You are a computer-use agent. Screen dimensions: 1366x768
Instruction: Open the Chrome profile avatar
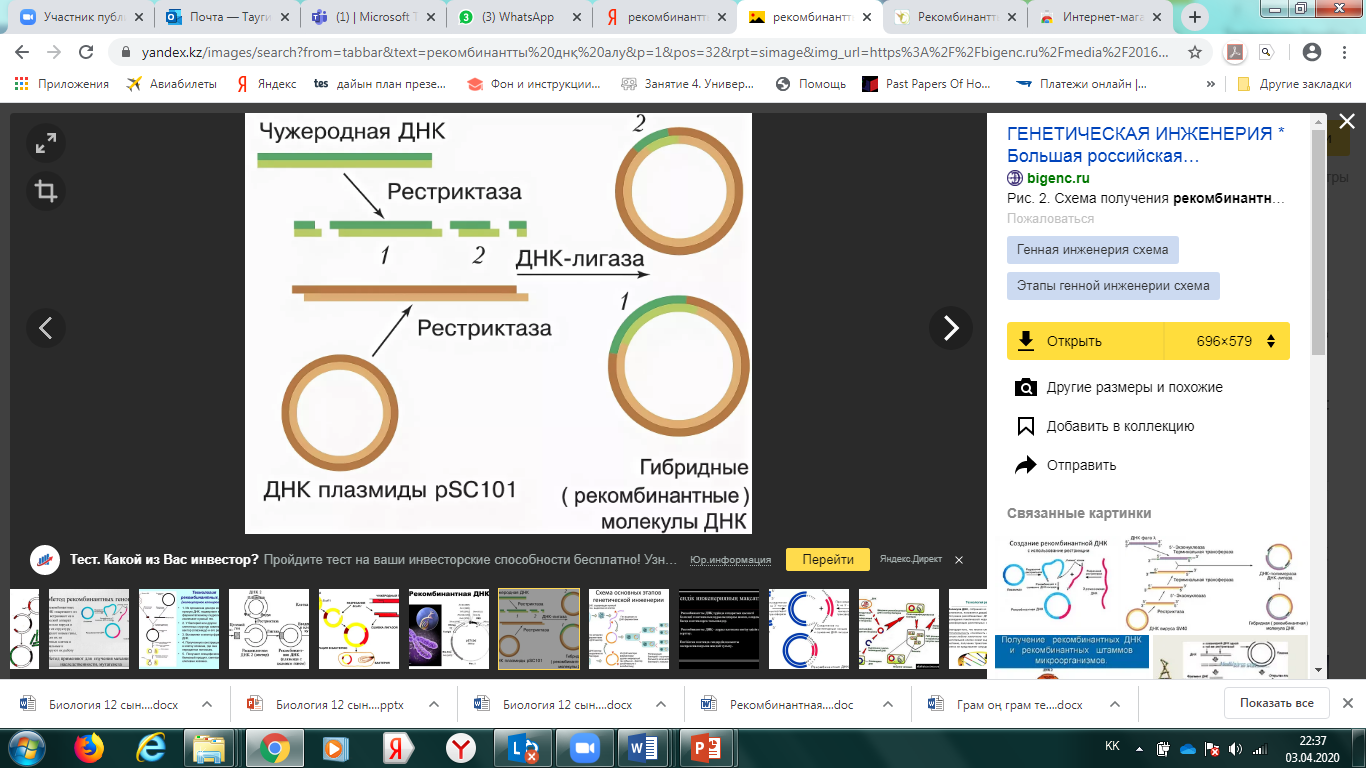tap(1312, 52)
